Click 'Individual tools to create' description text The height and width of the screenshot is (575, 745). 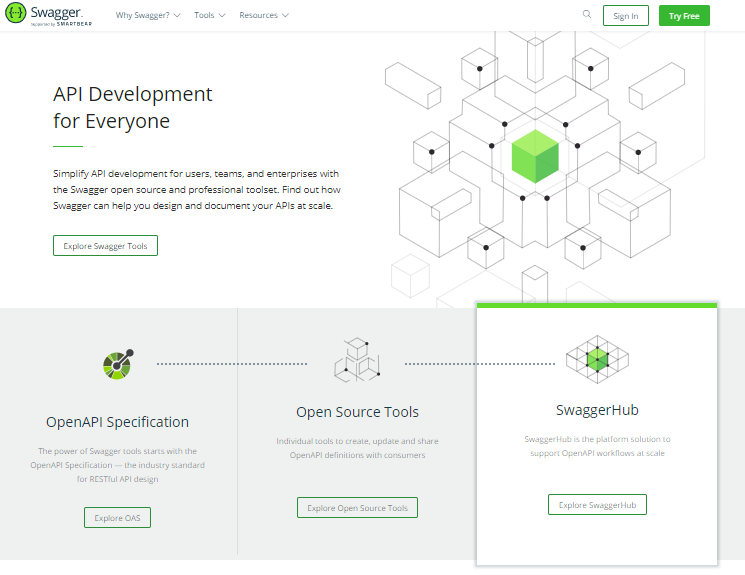pyautogui.click(x=357, y=448)
